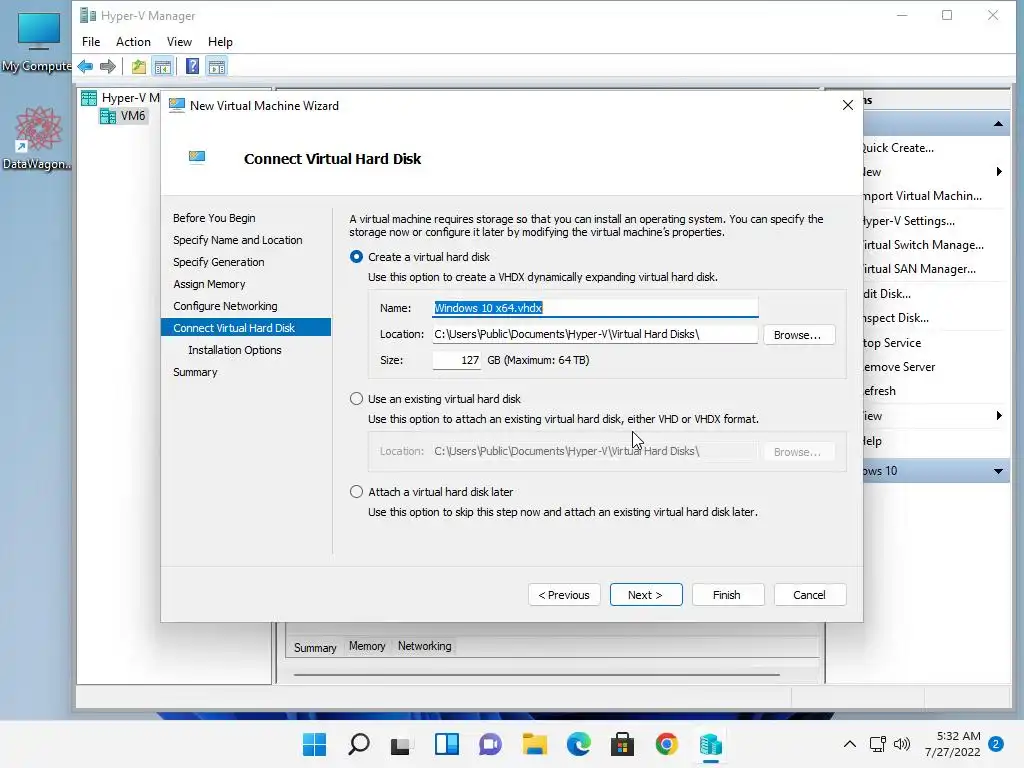The image size is (1024, 768).
Task: Launch Google Chrome from taskbar
Action: (667, 744)
